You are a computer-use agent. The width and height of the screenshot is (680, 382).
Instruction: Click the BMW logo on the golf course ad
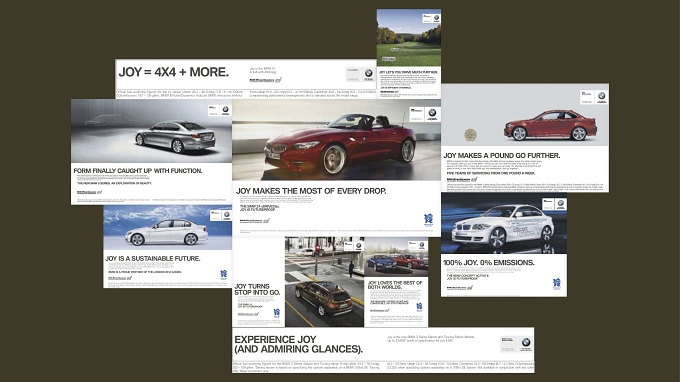pyautogui.click(x=436, y=18)
